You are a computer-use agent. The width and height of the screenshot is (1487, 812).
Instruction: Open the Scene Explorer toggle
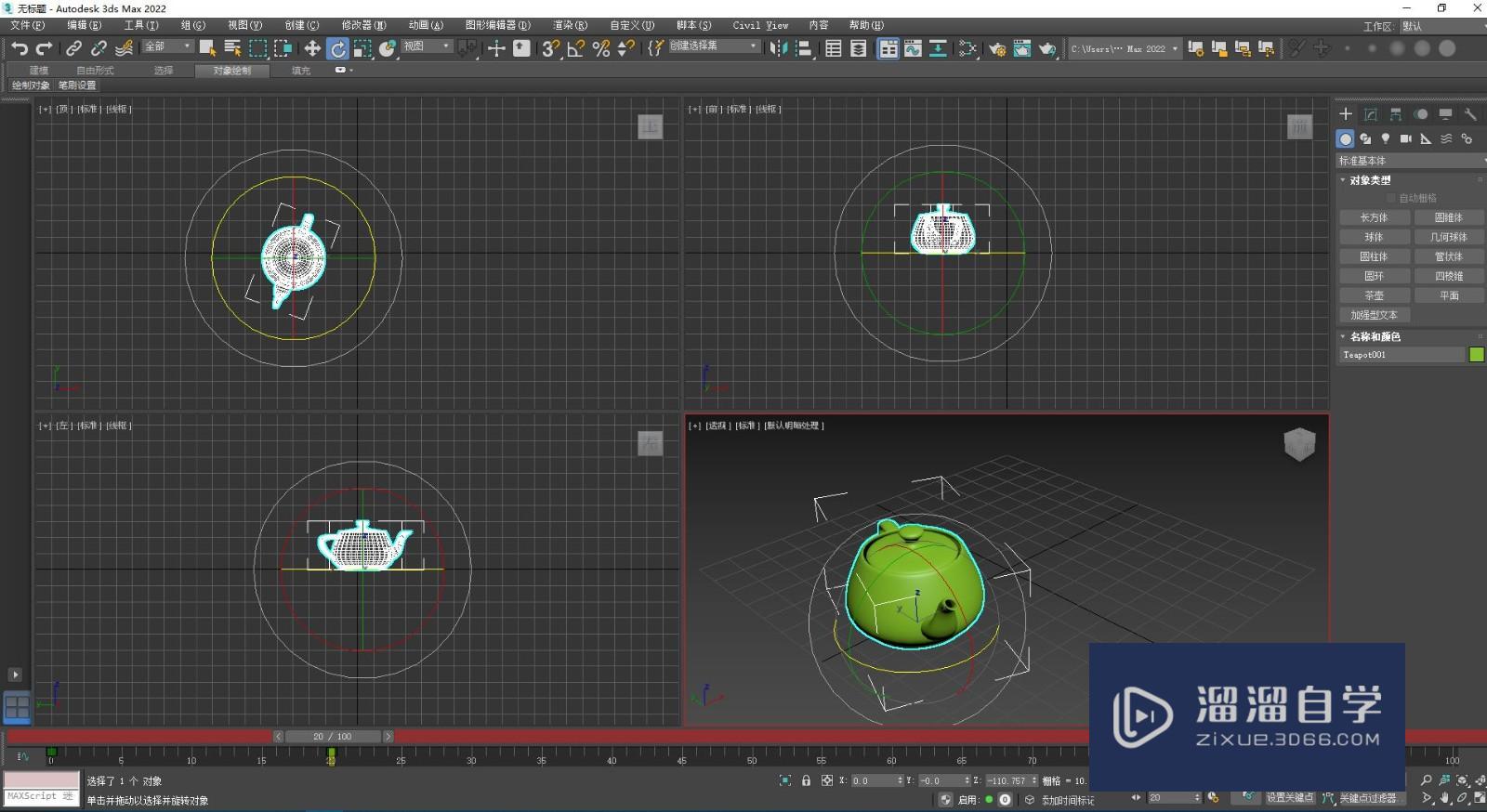(834, 48)
